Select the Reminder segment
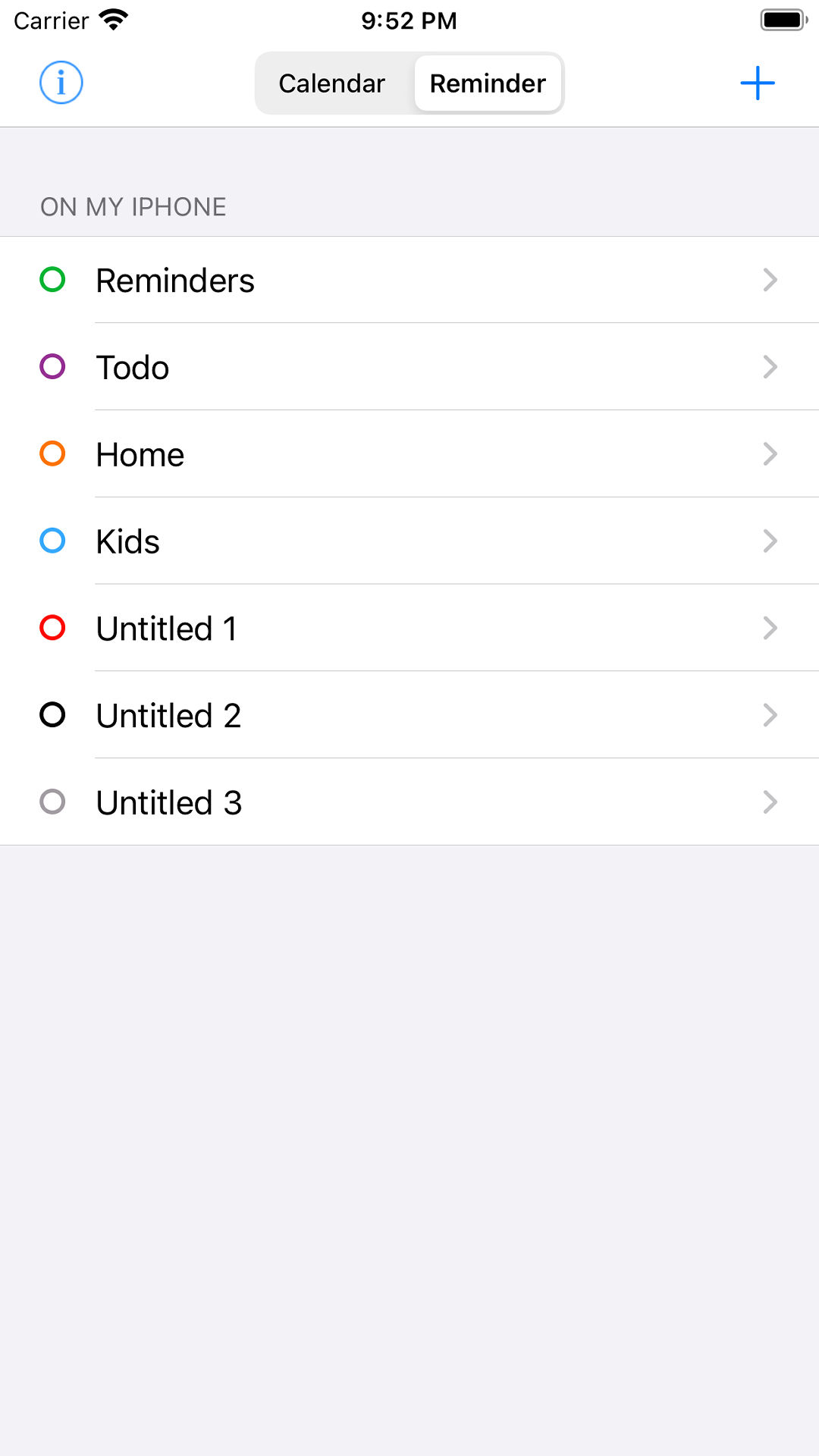The image size is (819, 1456). coord(488,83)
